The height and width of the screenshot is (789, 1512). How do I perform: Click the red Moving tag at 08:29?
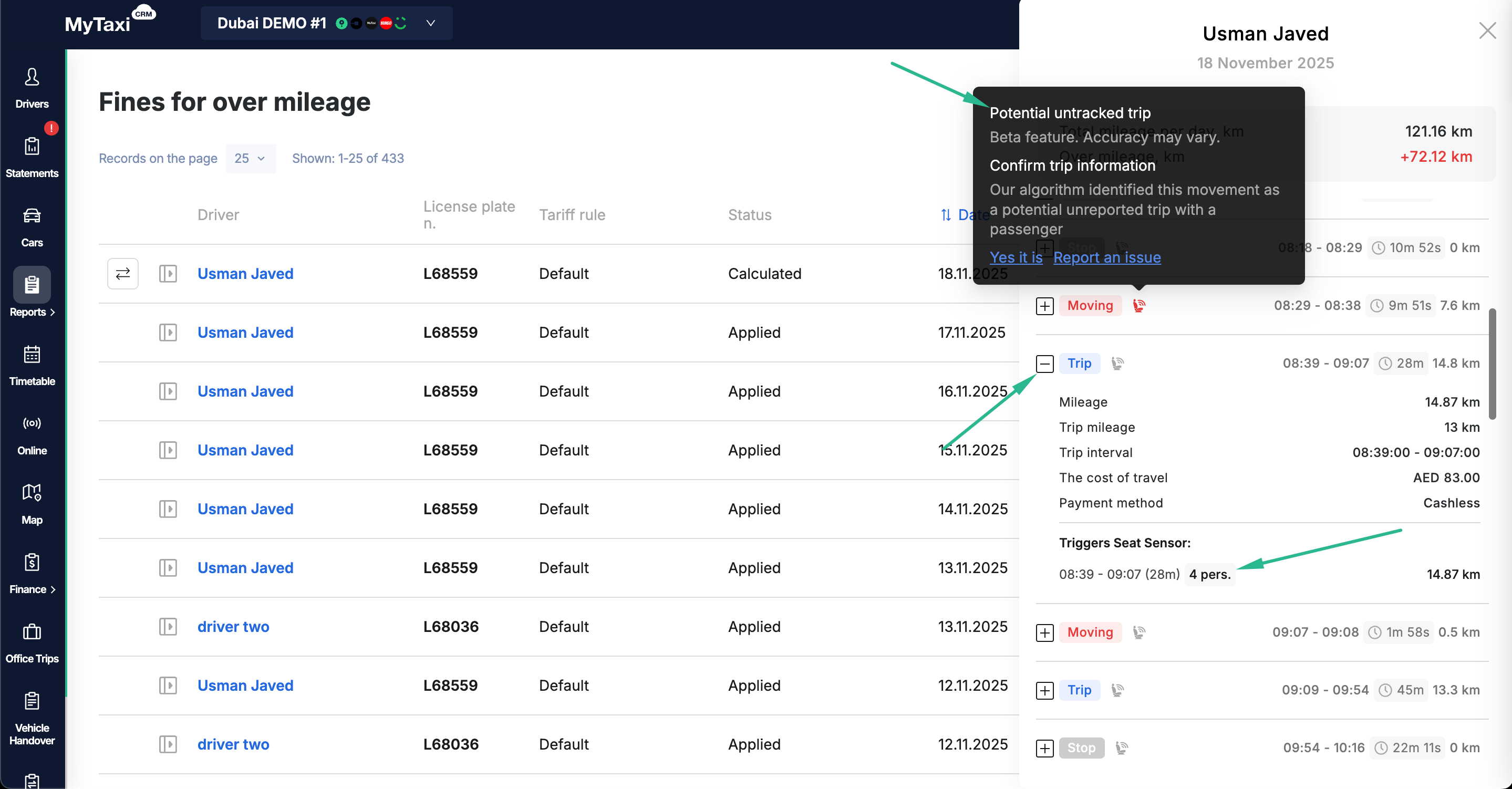(1090, 305)
